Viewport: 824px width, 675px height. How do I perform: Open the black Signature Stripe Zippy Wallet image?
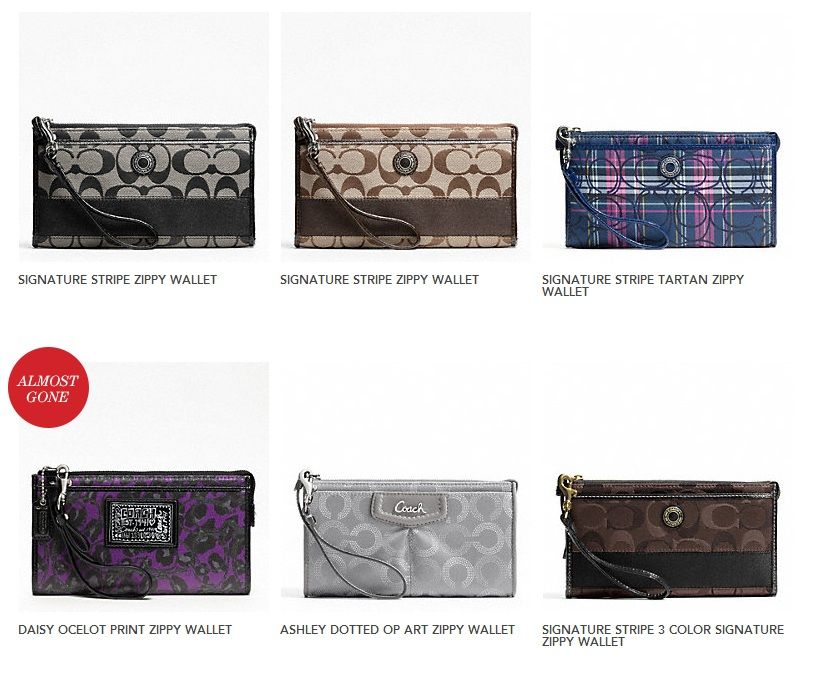point(143,137)
